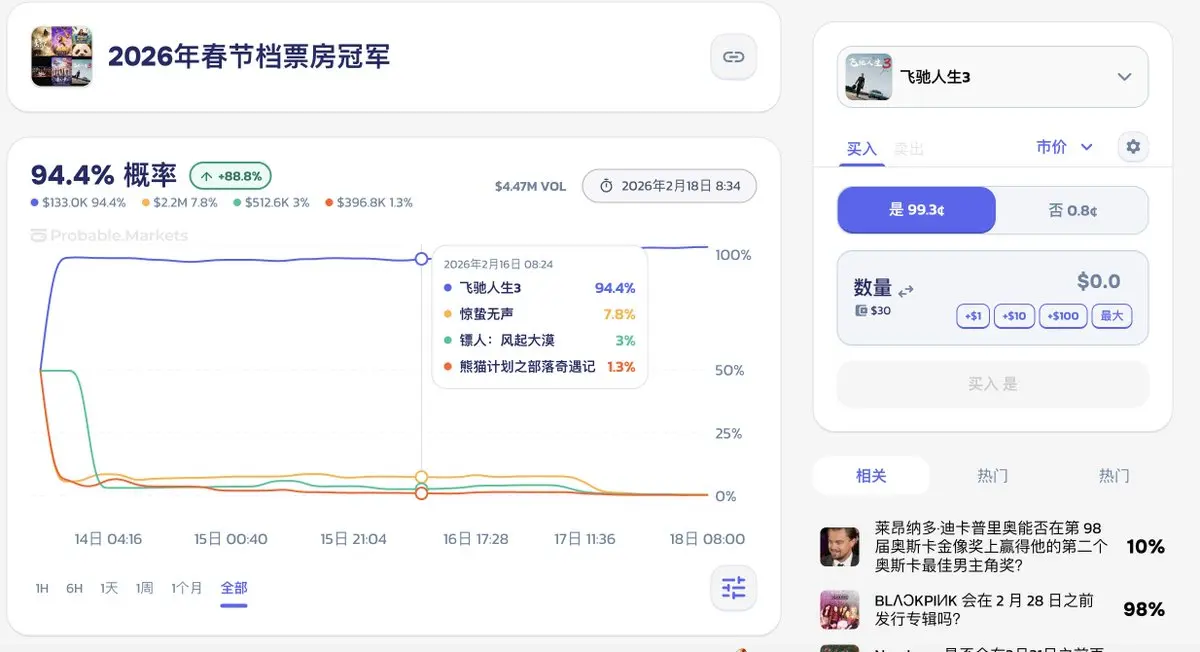The height and width of the screenshot is (652, 1200).
Task: Click the orange marker on chart baseline
Action: tap(421, 493)
